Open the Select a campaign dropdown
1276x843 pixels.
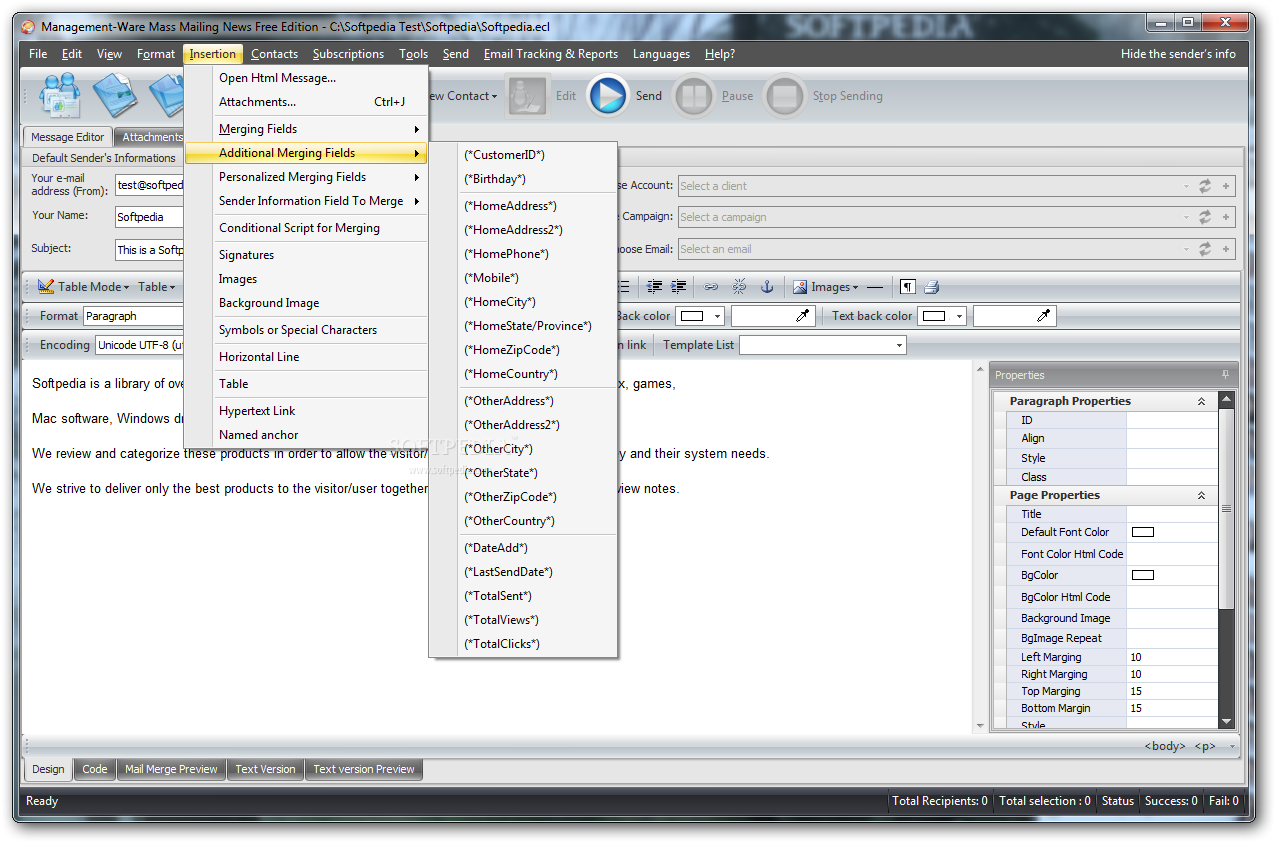(1186, 217)
